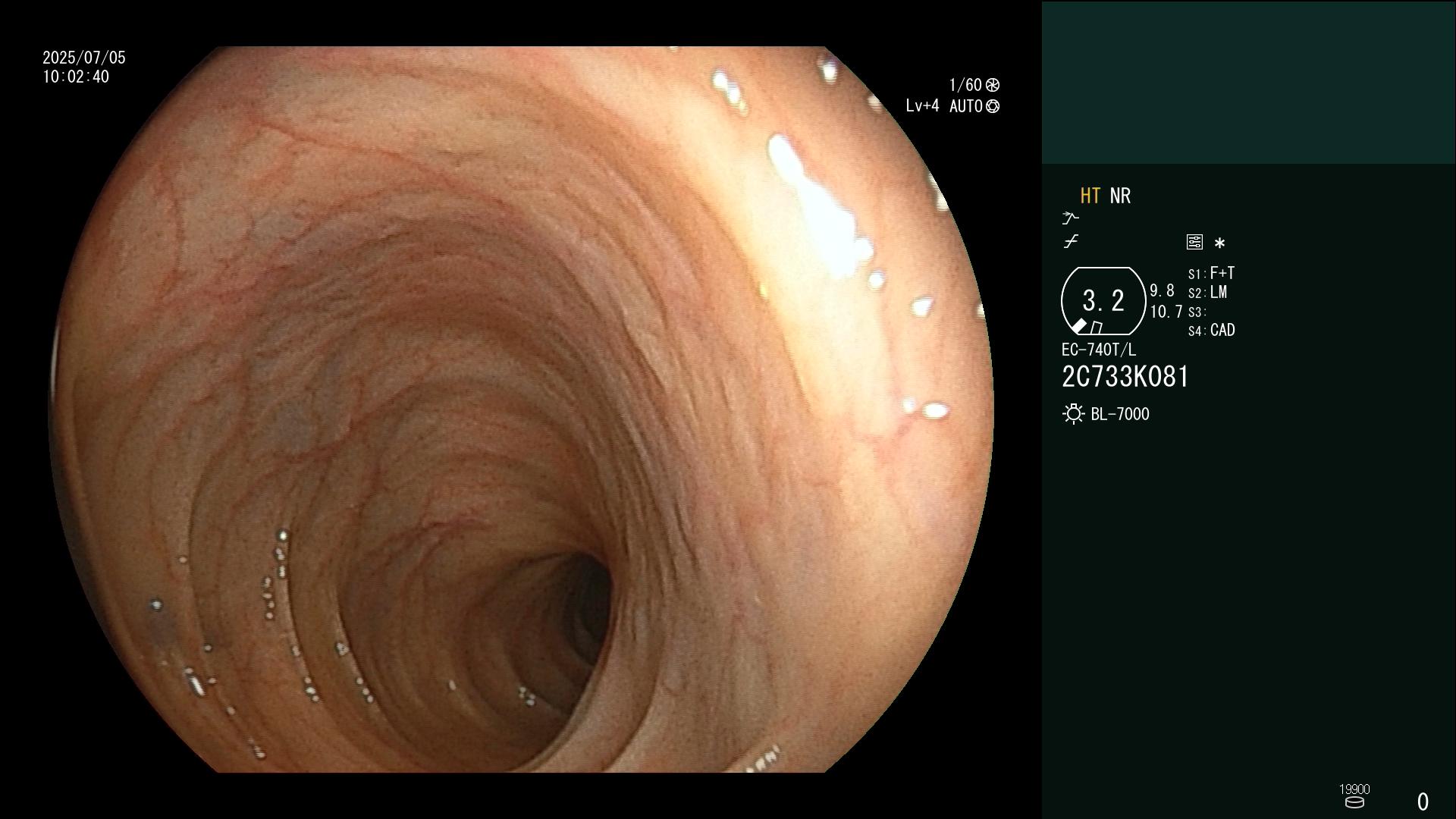Click the BL-7000 light source lamp icon
This screenshot has width=1456, height=819.
click(x=1074, y=414)
